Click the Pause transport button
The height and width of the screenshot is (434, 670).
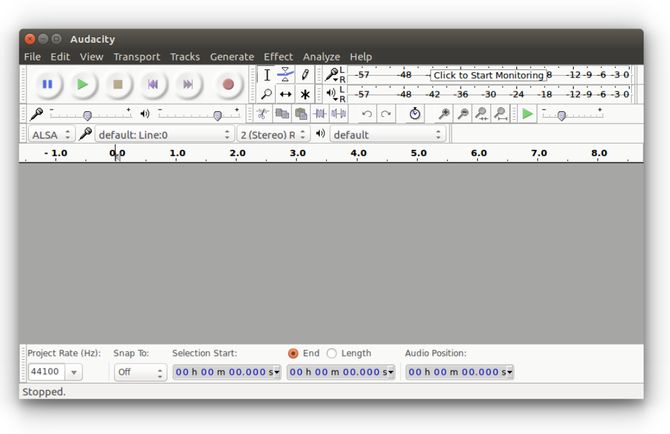47,84
